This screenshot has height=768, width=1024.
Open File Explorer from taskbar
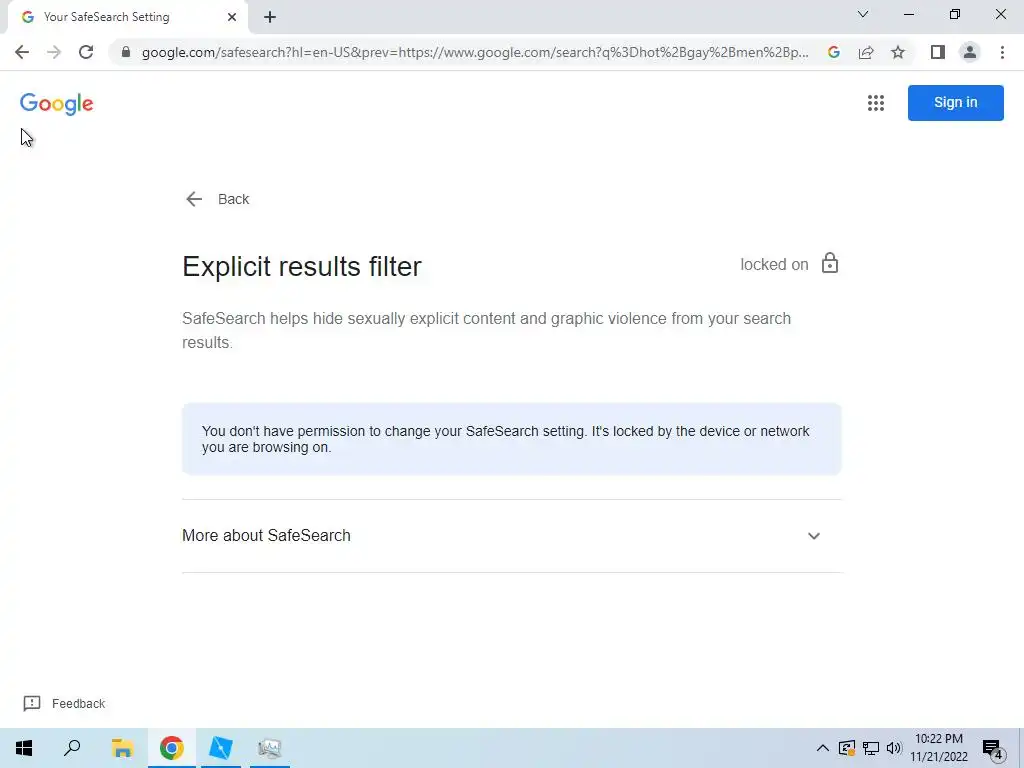122,748
